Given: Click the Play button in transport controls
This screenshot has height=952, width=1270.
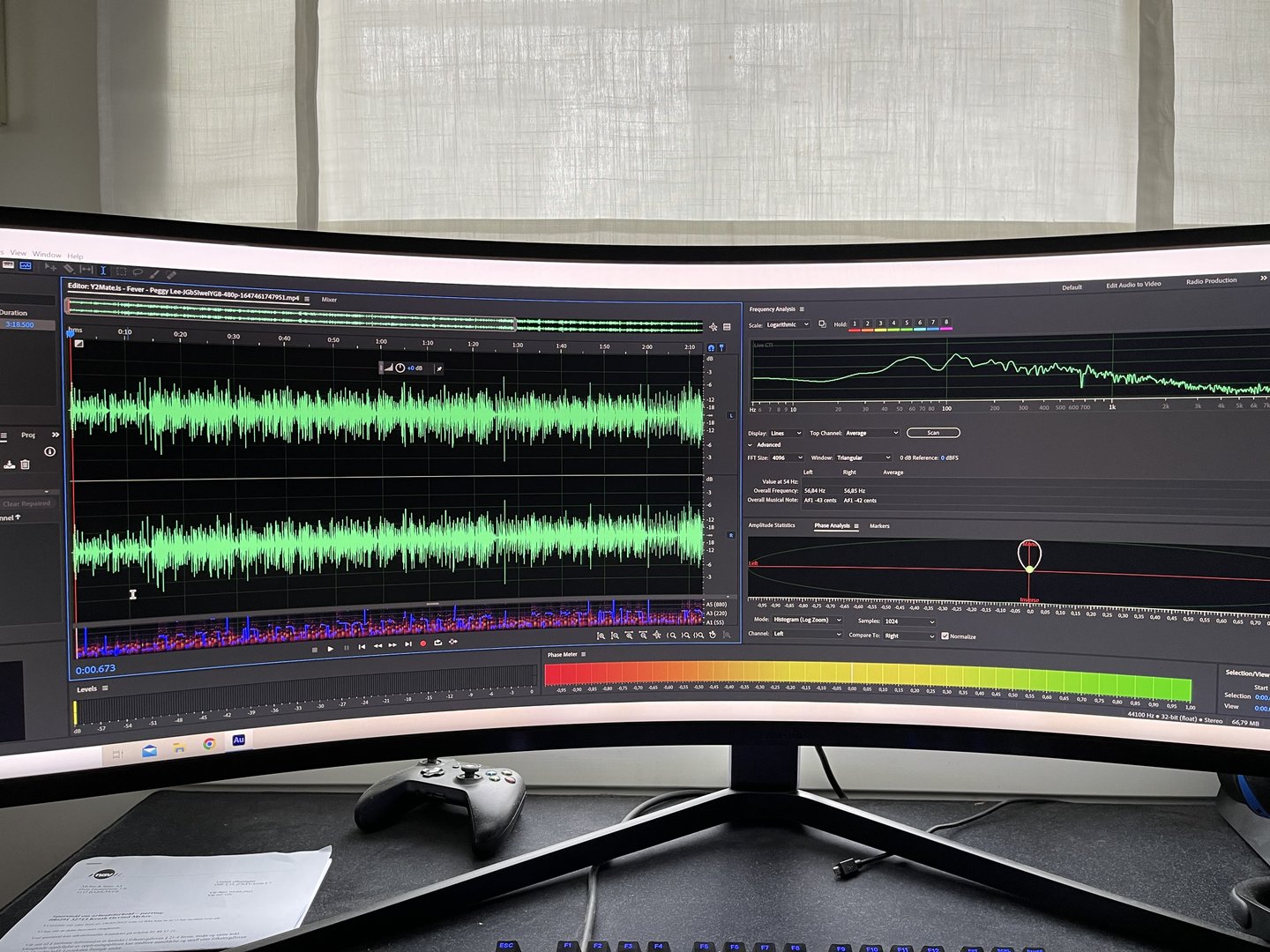Looking at the screenshot, I should coord(330,649).
